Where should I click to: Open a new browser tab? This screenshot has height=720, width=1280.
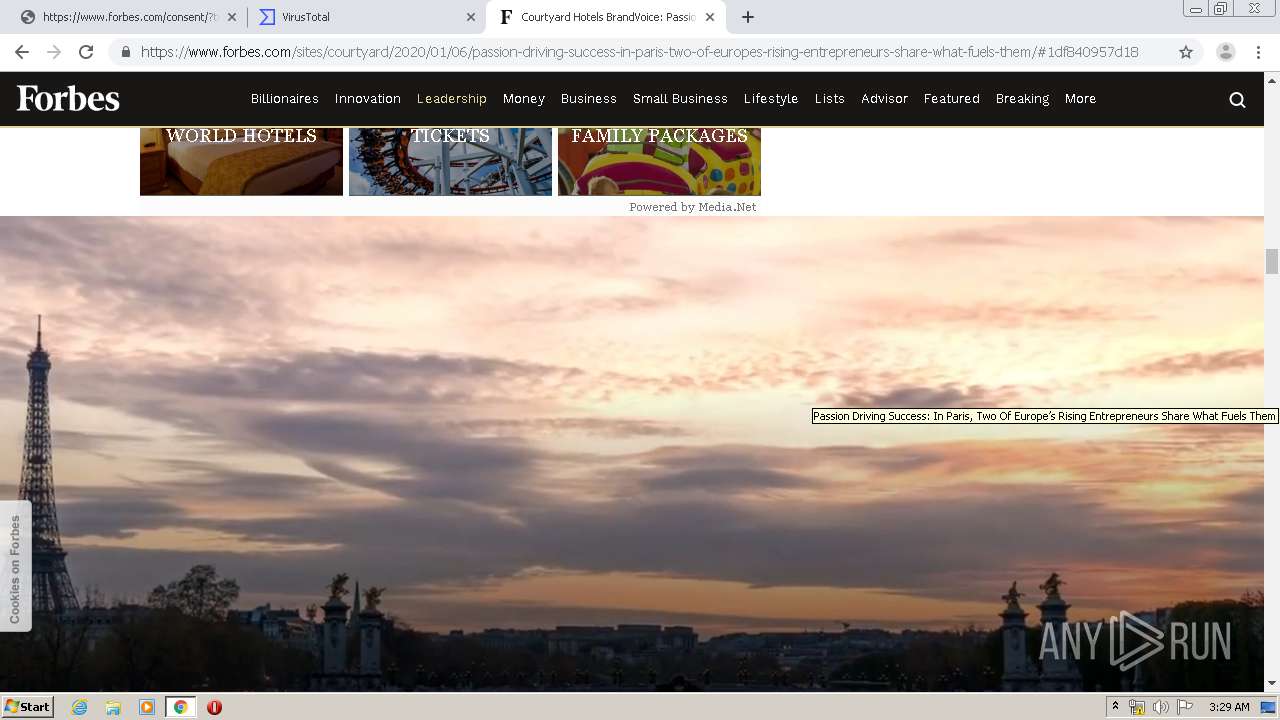coord(747,17)
